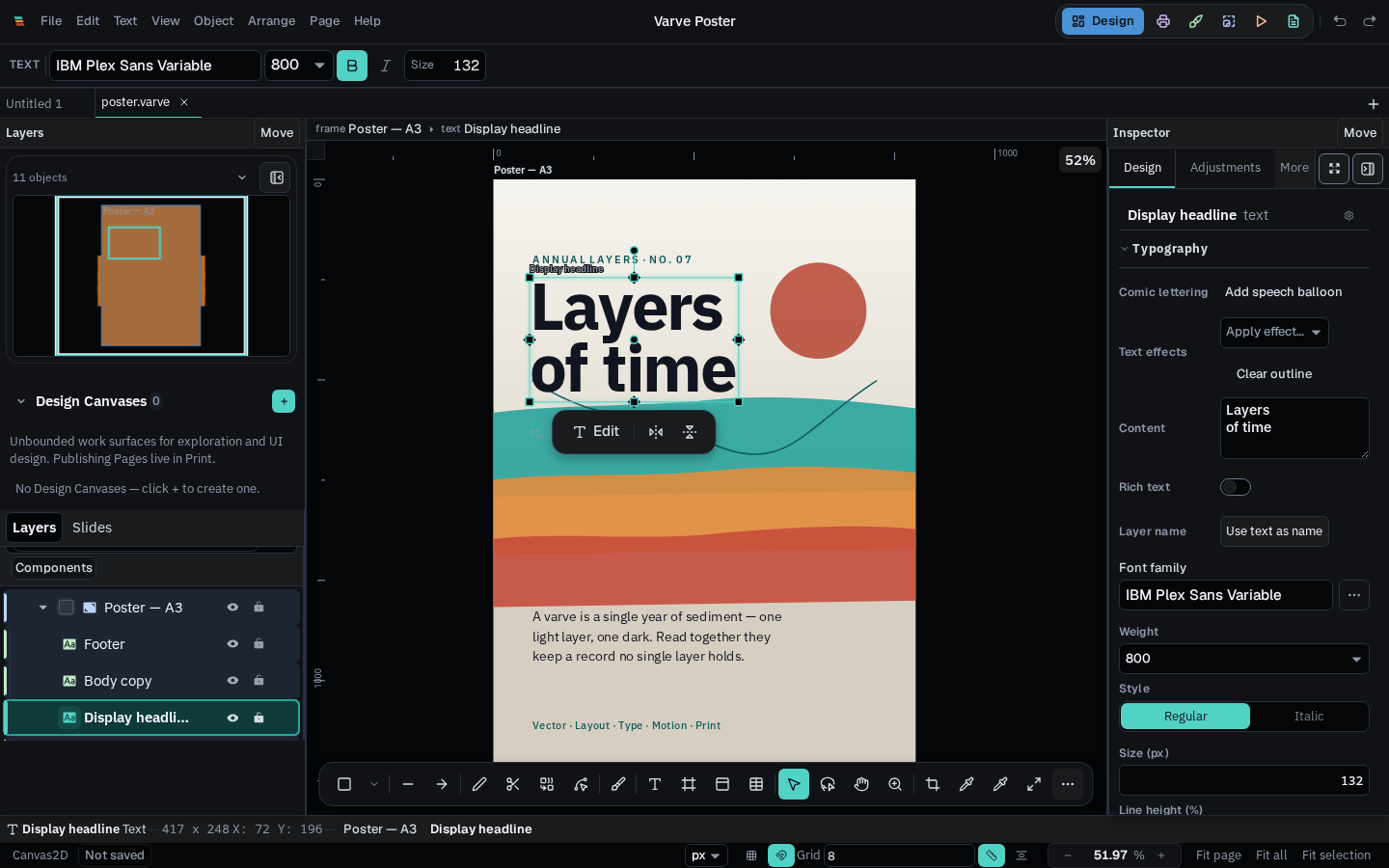The image size is (1389, 868).
Task: Collapse the Poster — A3 layer group
Action: [x=42, y=608]
